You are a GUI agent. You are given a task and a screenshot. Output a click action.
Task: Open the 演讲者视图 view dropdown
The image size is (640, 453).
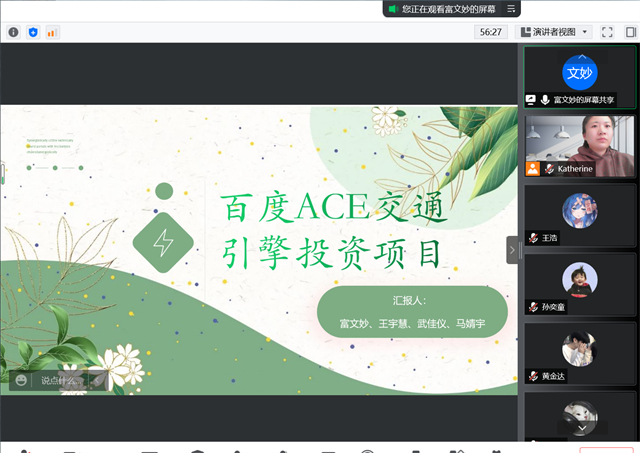pos(555,32)
